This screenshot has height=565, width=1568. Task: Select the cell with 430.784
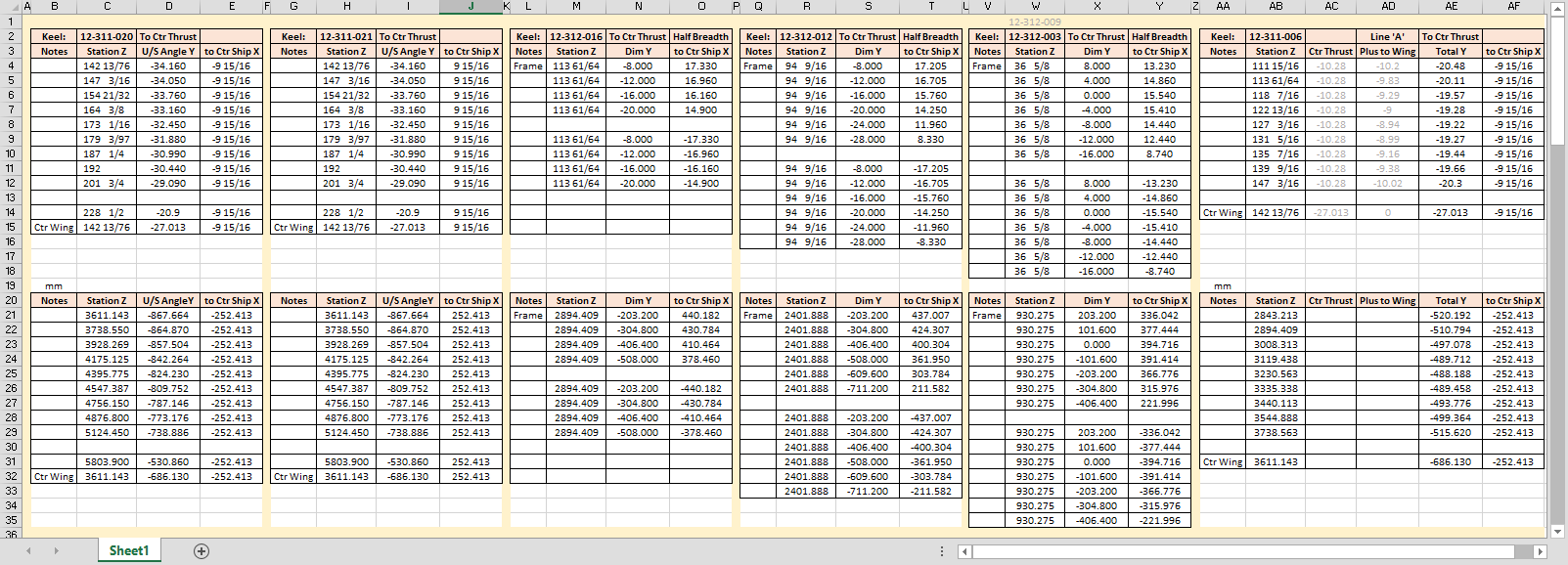700,330
